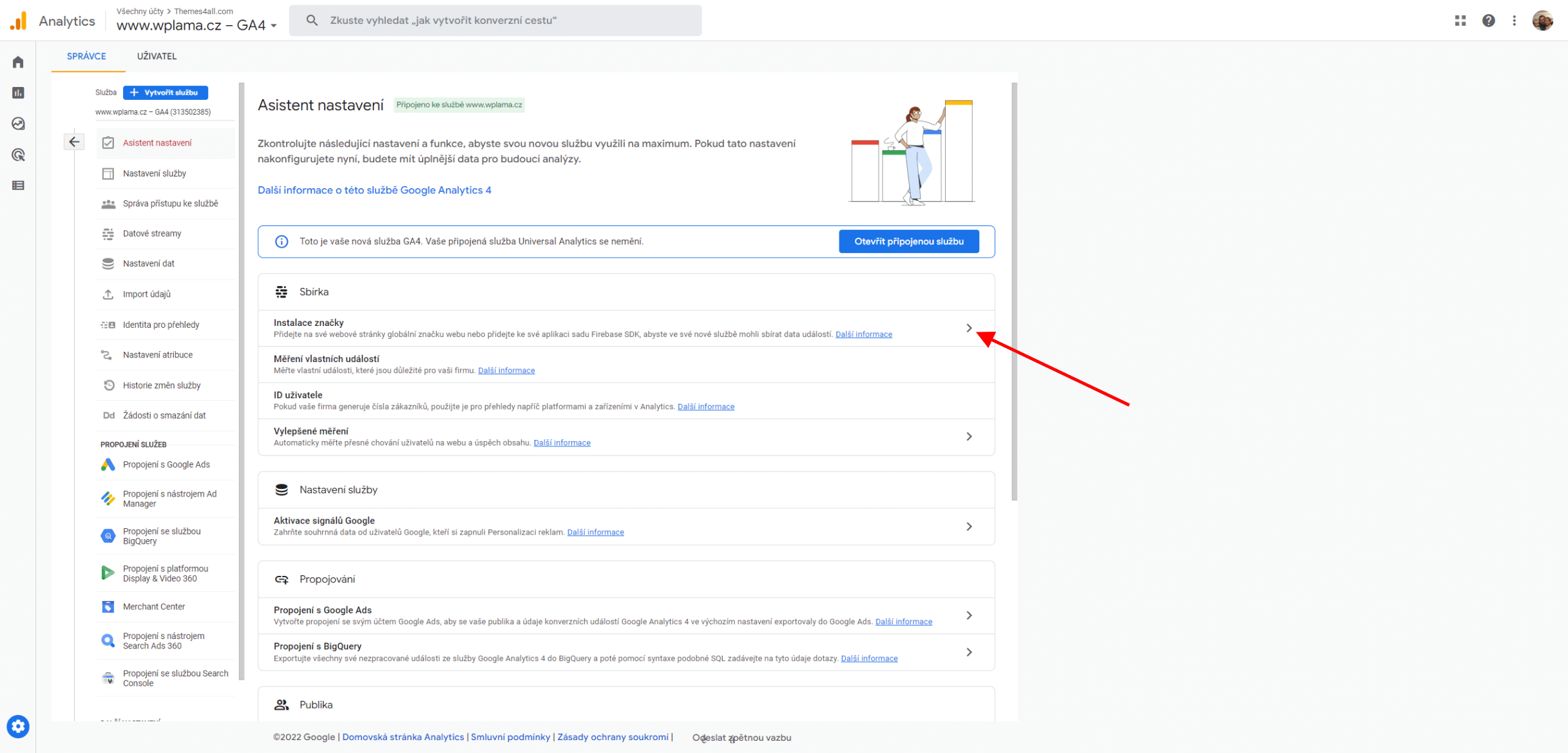This screenshot has width=1568, height=753.
Task: Open Nastavení služby in sidebar
Action: tap(166, 173)
